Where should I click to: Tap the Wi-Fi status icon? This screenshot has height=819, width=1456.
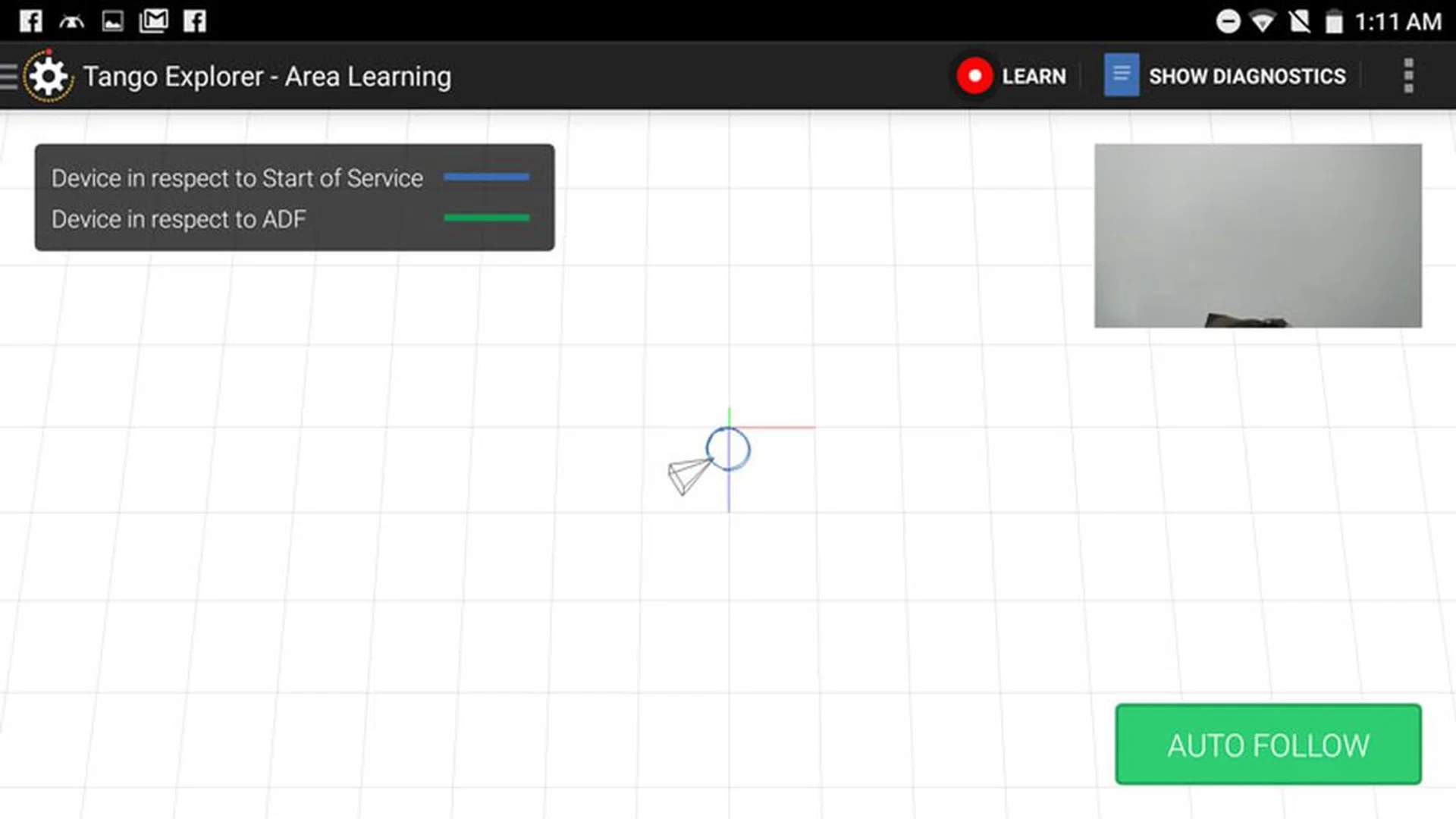[1263, 21]
